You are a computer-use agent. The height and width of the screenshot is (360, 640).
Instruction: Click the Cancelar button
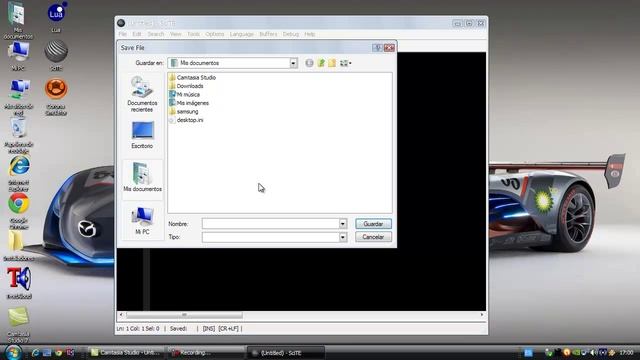(373, 237)
